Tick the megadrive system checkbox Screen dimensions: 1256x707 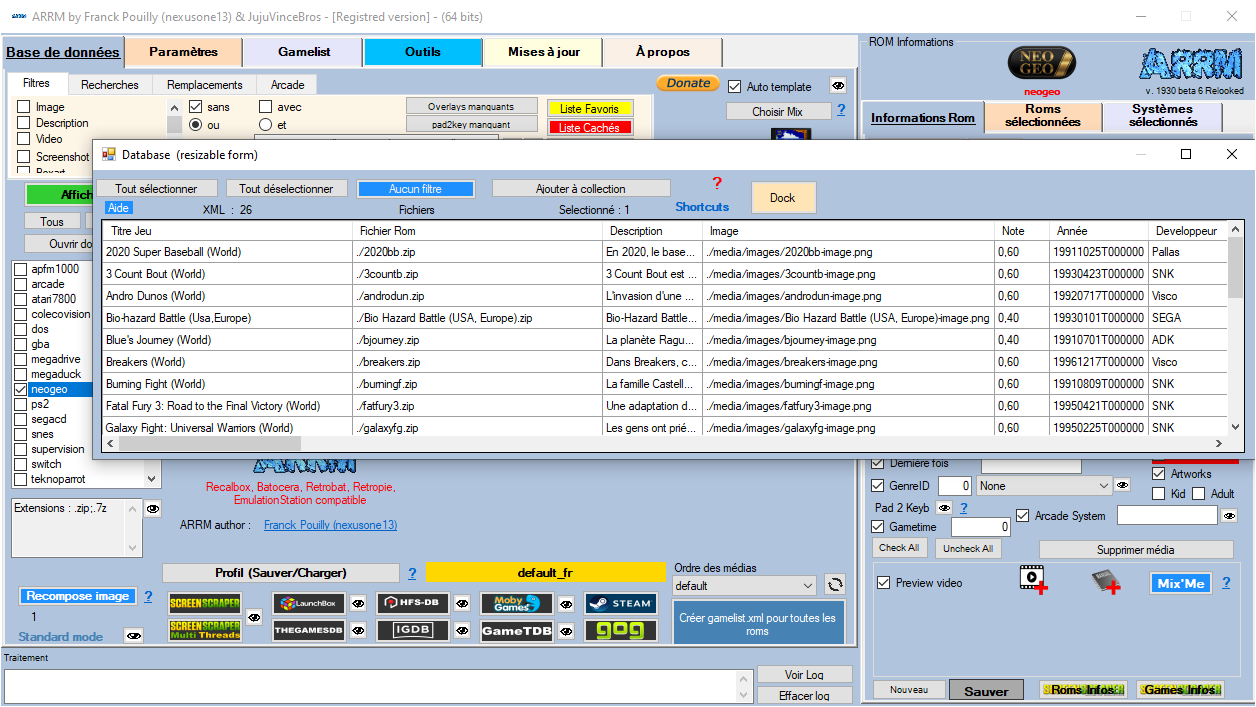(22, 359)
